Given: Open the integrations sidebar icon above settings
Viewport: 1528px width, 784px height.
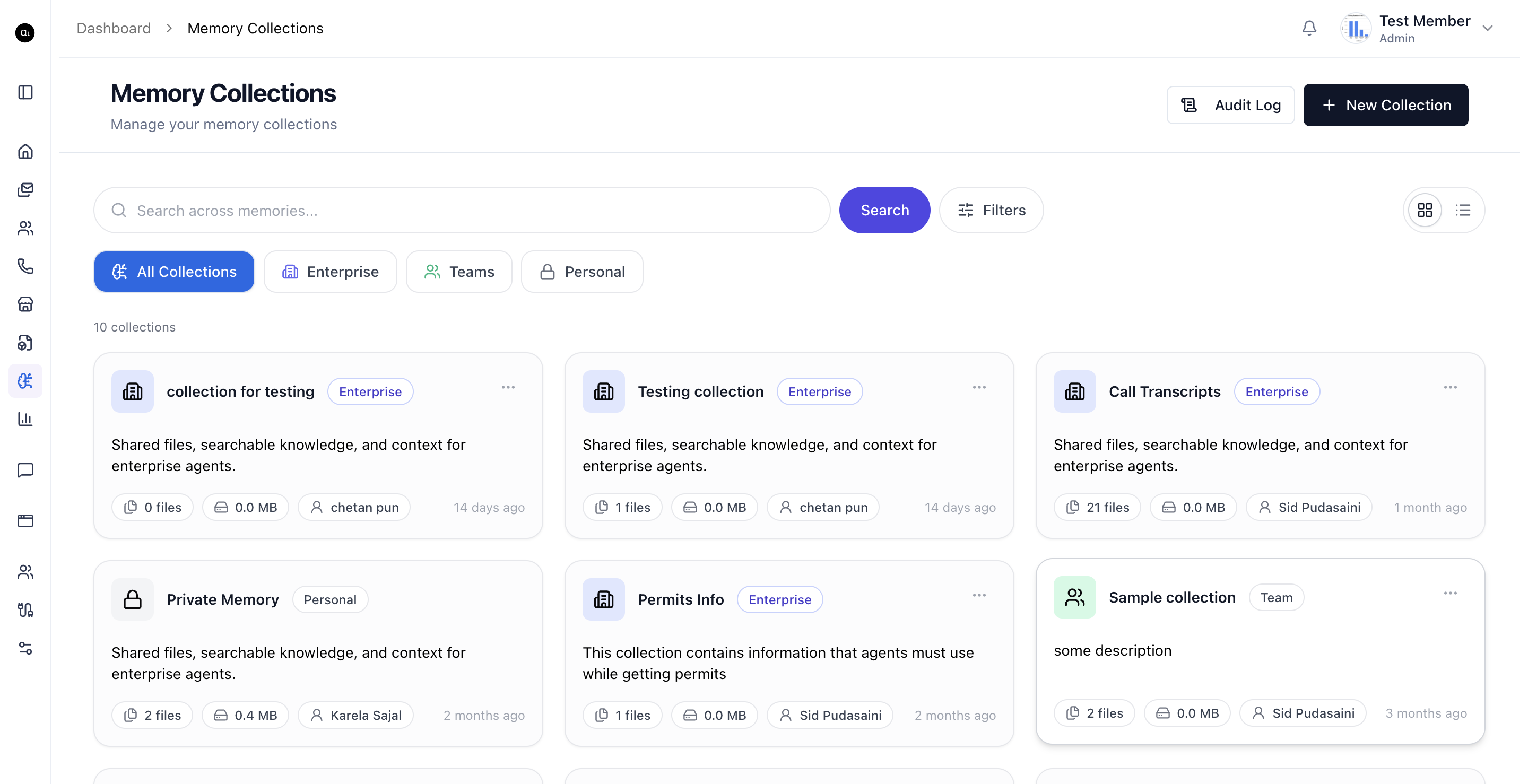Looking at the screenshot, I should tap(25, 609).
